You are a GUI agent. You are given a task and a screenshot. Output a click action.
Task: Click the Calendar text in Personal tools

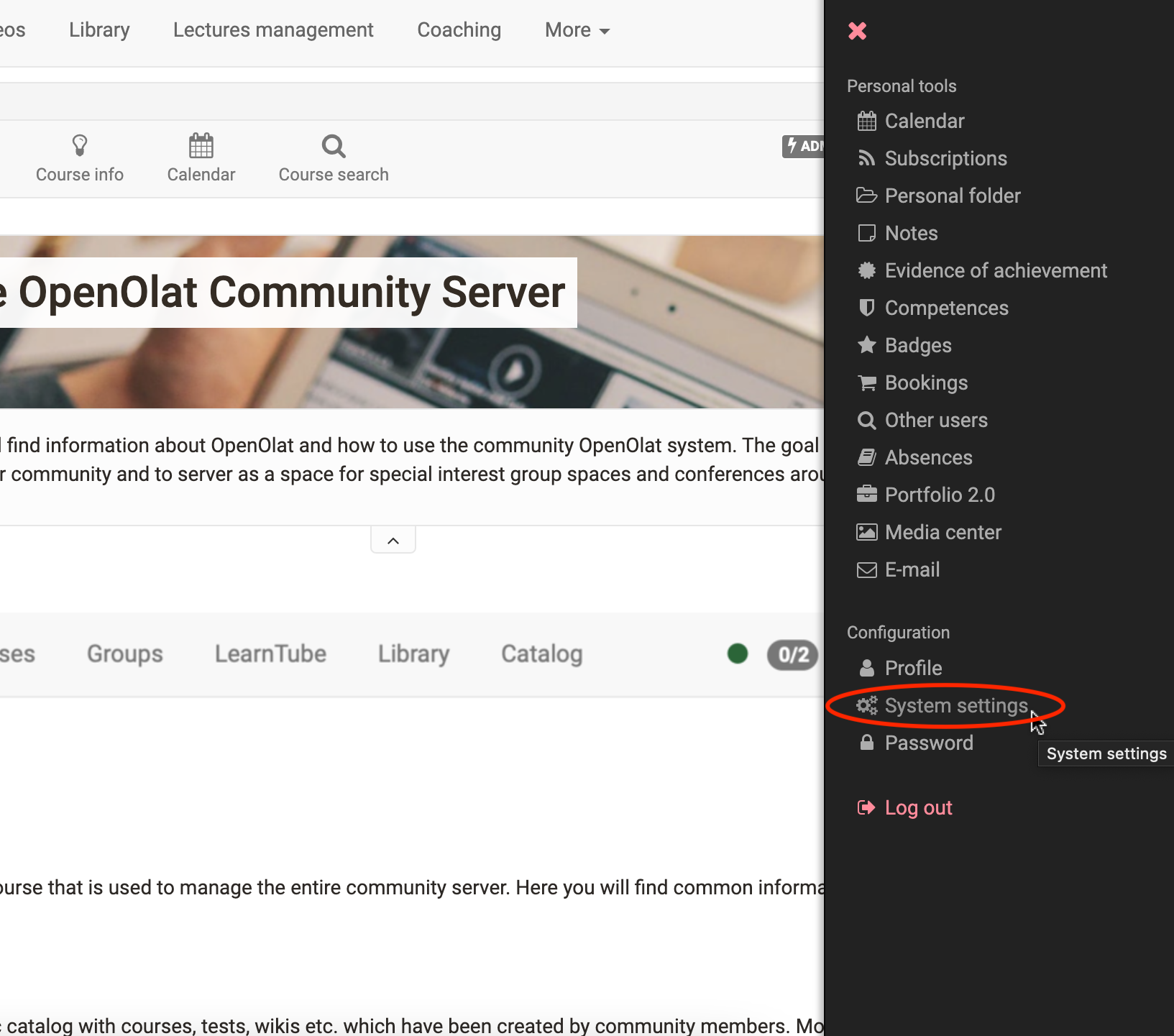click(x=925, y=121)
